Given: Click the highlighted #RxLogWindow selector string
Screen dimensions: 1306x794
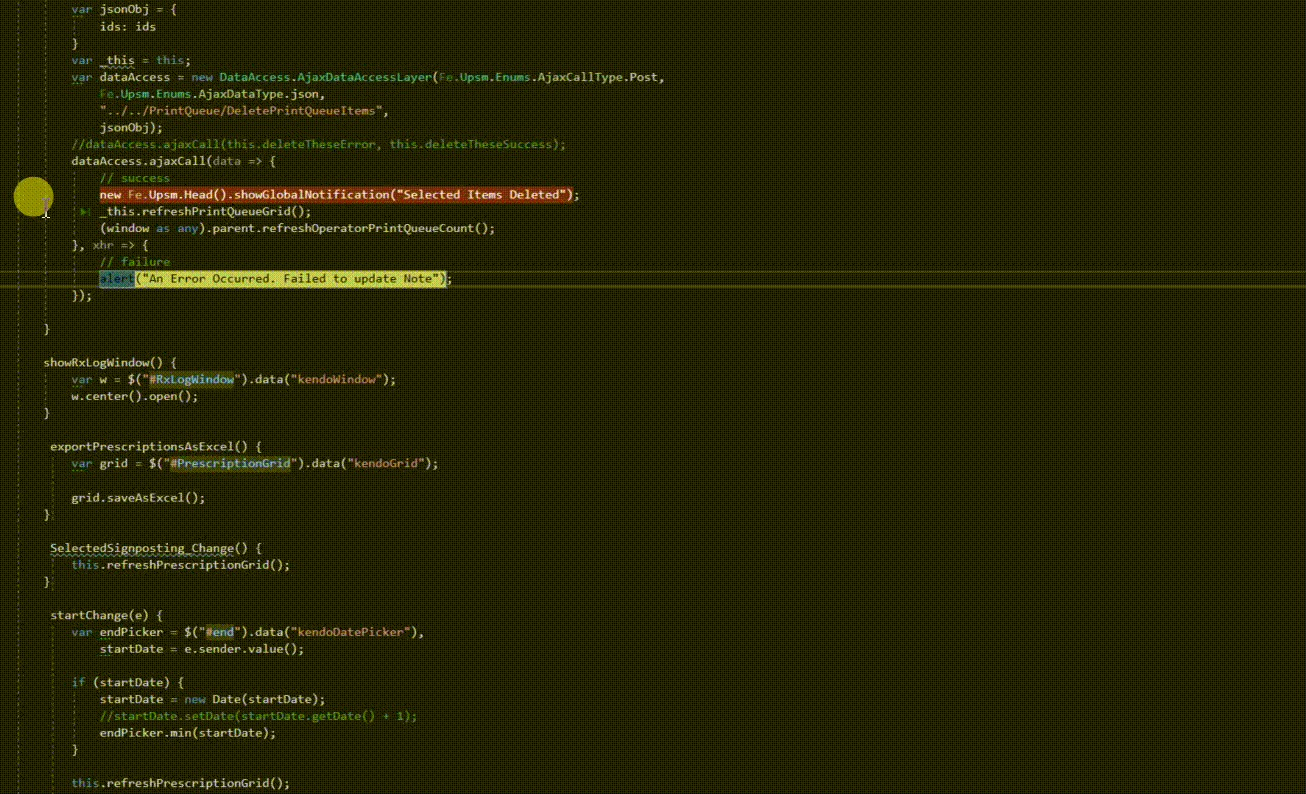Looking at the screenshot, I should click(190, 379).
